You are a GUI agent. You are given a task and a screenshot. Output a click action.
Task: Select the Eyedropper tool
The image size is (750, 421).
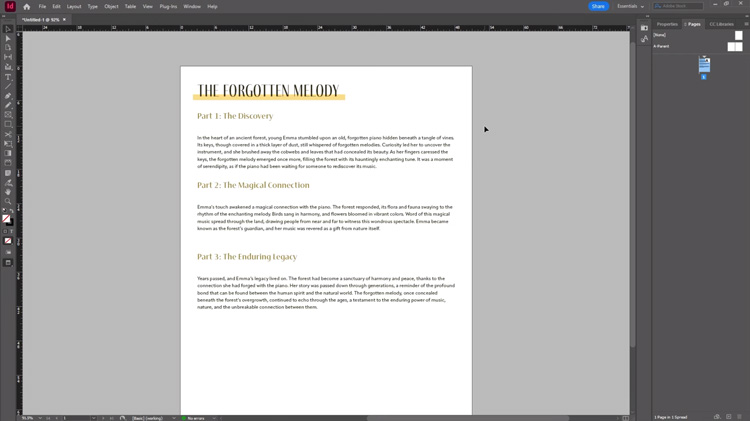(x=8, y=183)
